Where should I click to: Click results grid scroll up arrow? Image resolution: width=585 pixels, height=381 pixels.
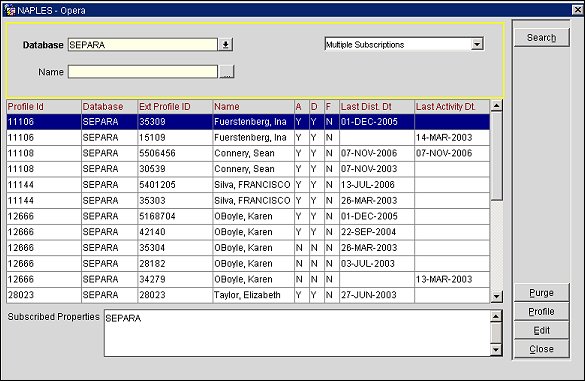[496, 106]
